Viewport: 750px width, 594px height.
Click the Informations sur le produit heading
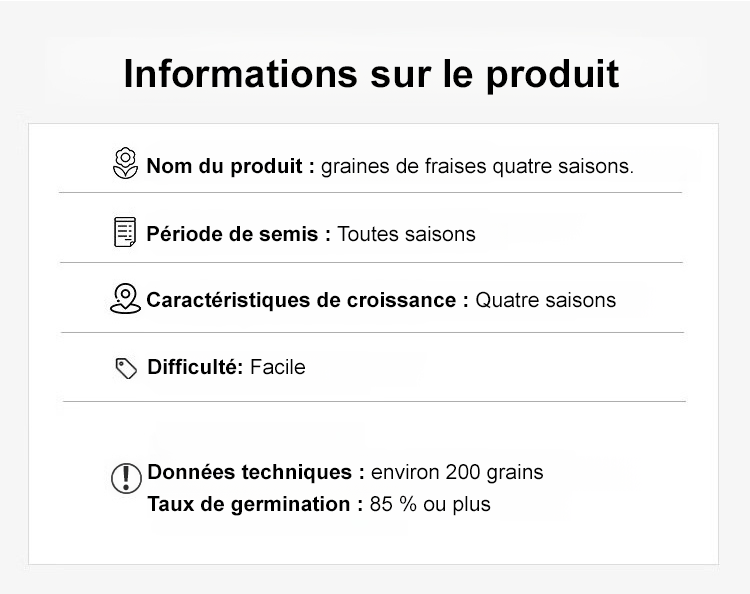pos(372,74)
